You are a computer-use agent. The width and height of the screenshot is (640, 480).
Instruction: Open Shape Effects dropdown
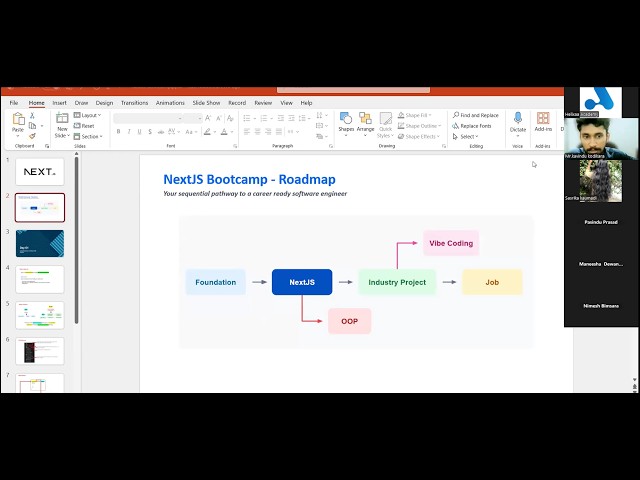click(x=419, y=136)
